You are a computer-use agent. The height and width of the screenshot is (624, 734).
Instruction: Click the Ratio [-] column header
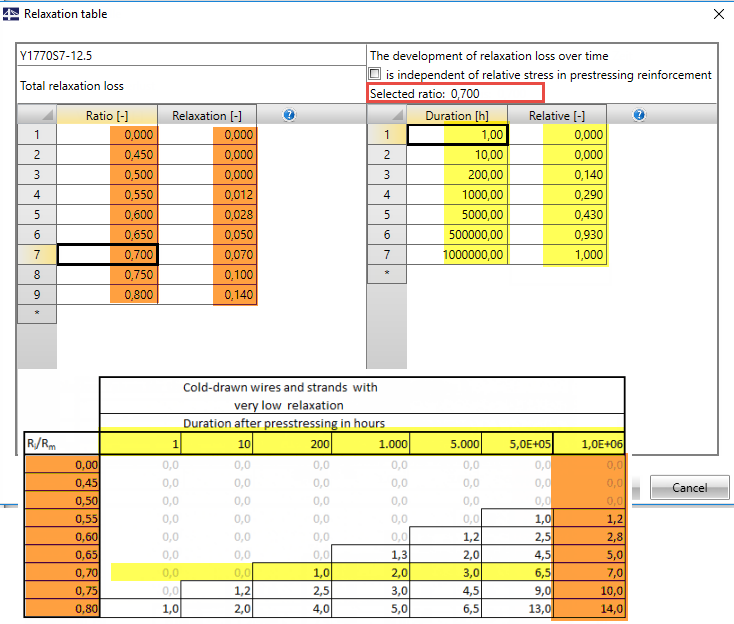point(107,115)
